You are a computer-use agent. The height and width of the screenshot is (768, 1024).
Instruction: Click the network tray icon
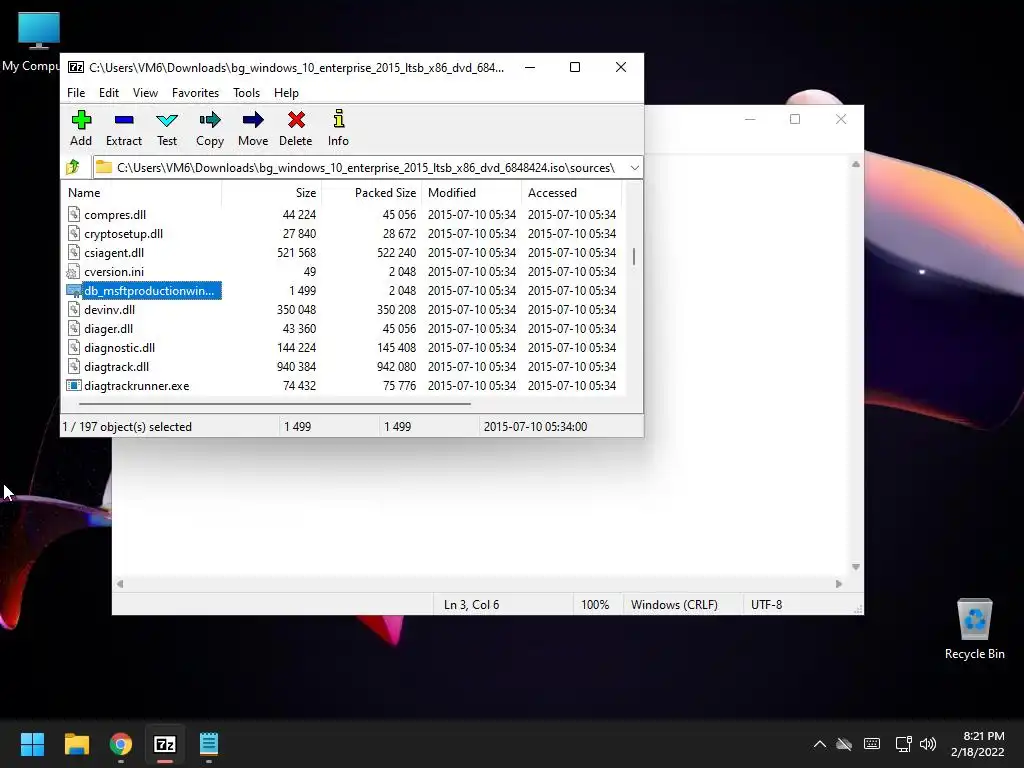click(903, 744)
